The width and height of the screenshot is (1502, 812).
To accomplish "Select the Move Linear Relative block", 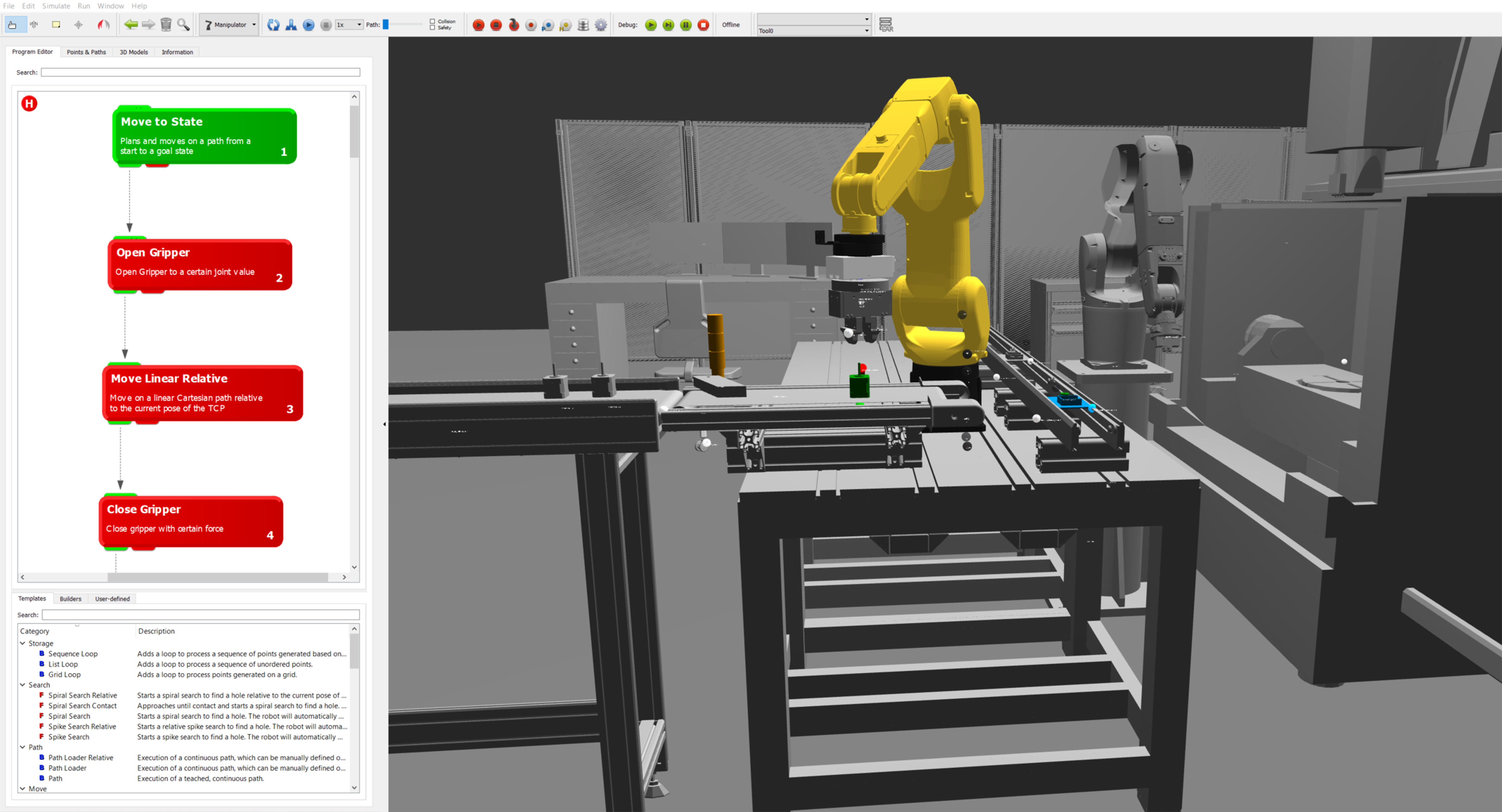I will 202,392.
